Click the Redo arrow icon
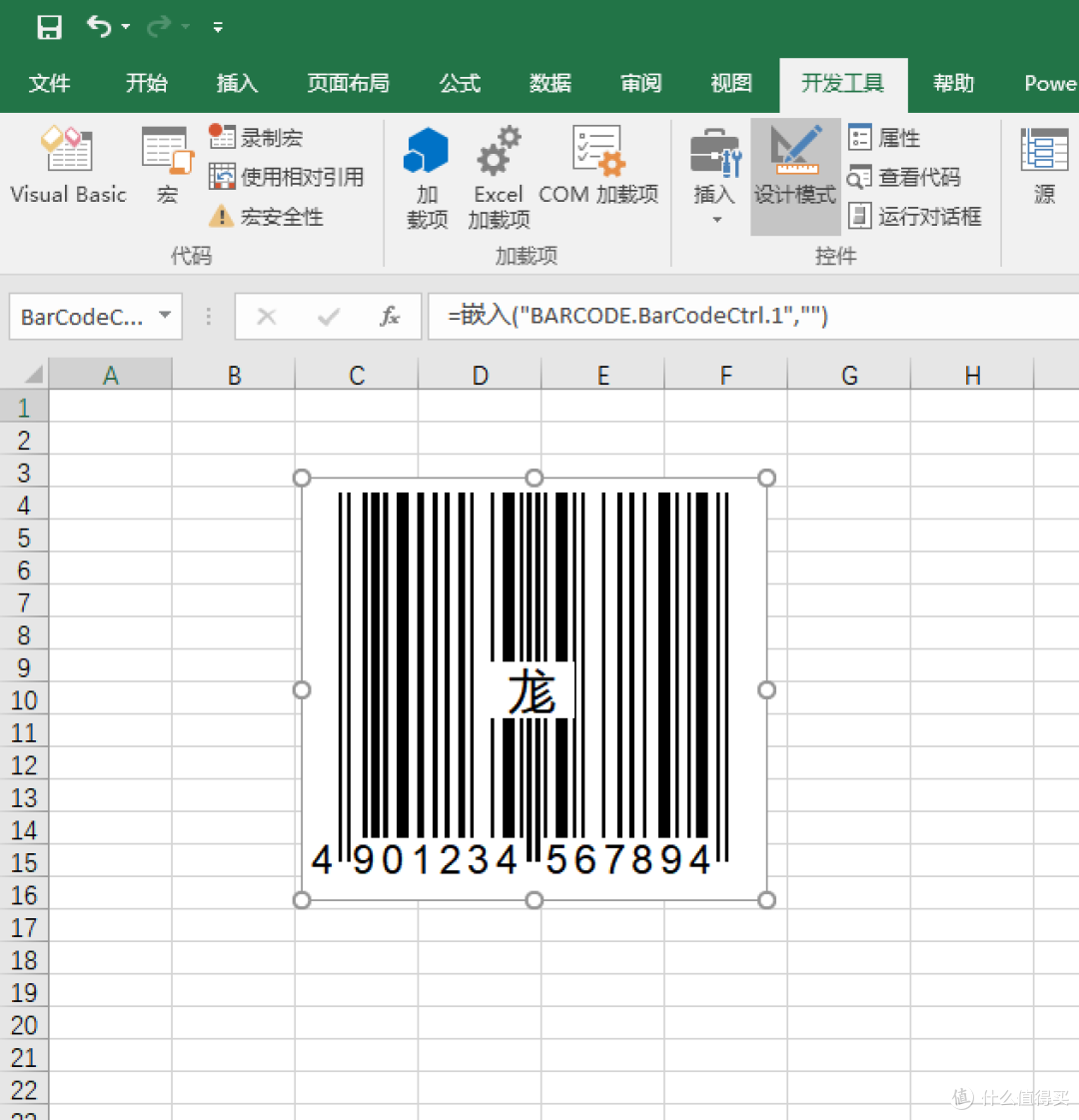 [x=159, y=26]
